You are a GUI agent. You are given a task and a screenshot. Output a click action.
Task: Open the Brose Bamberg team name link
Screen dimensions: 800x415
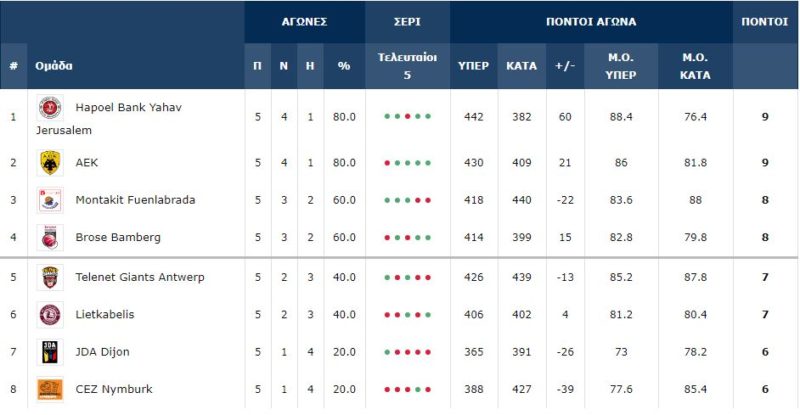[x=118, y=238]
